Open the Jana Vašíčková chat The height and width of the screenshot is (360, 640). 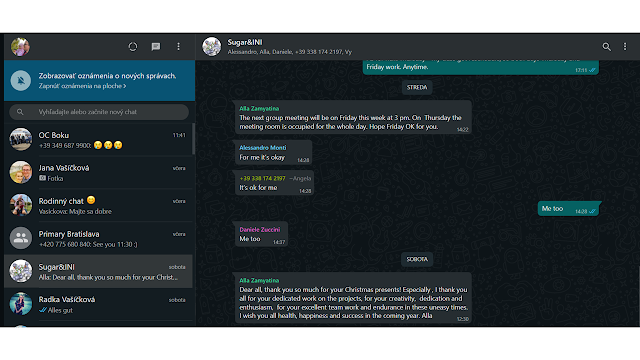[x=98, y=173]
